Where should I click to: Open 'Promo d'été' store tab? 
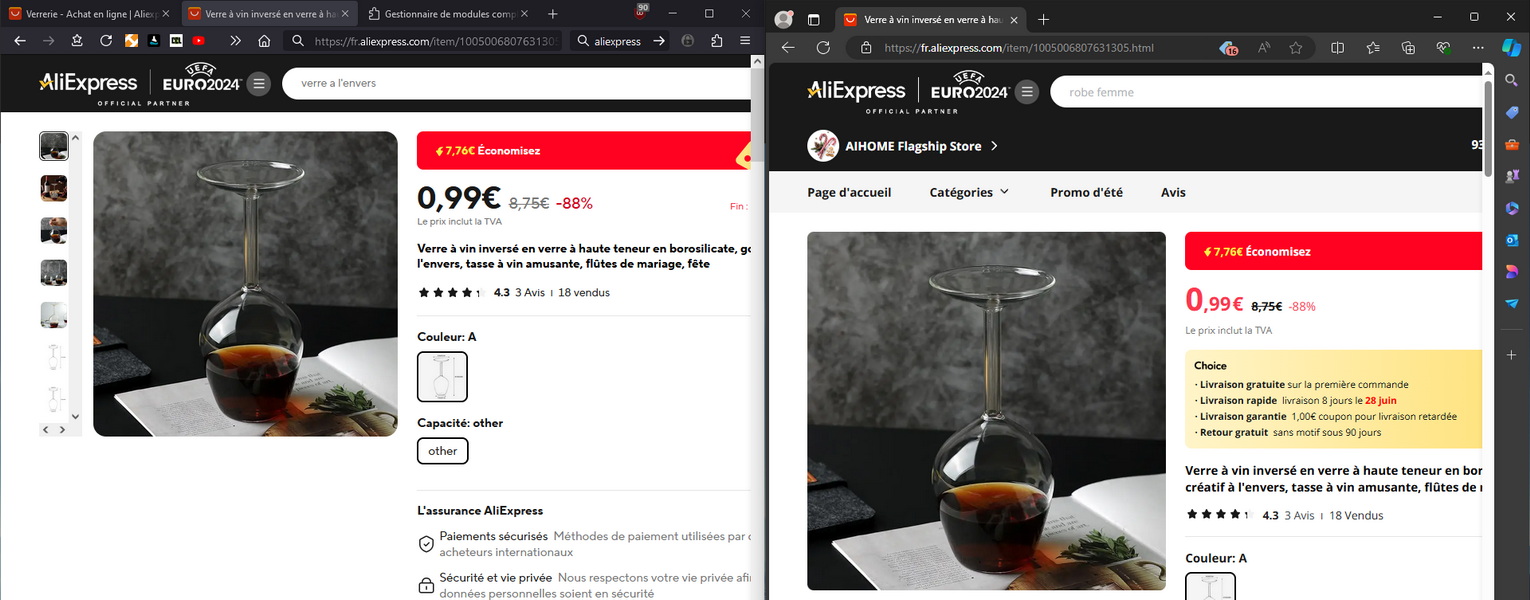tap(1086, 192)
